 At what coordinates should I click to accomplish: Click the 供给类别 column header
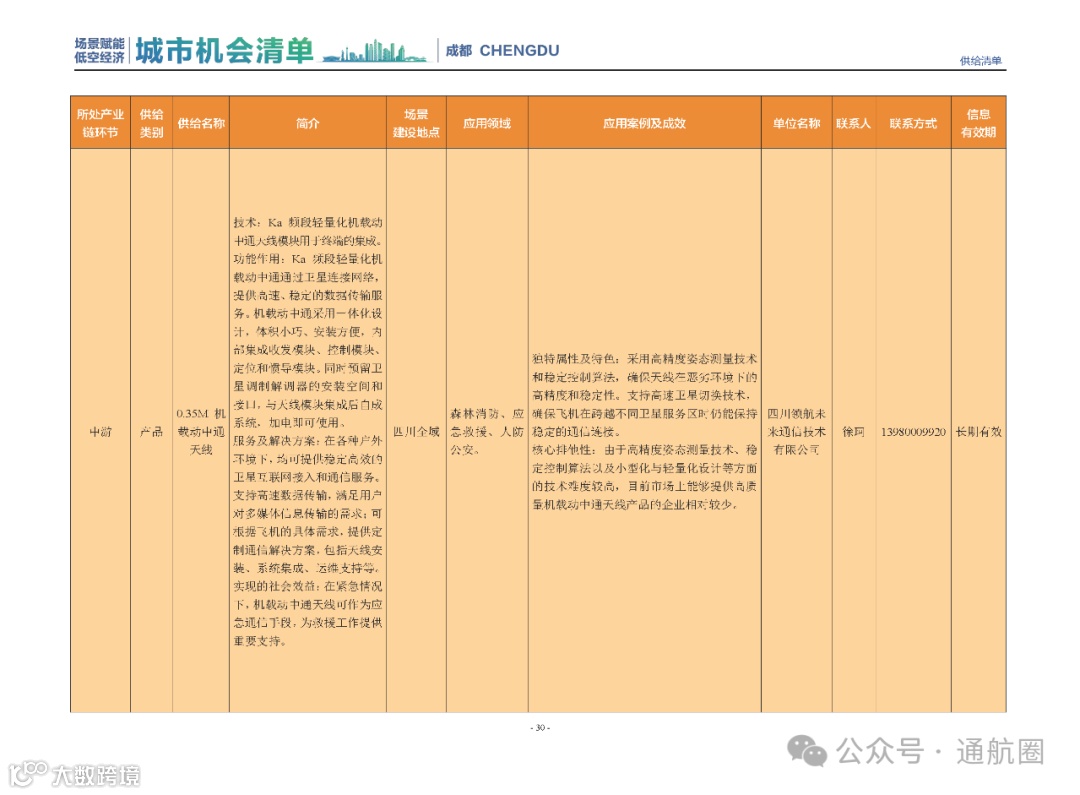[x=152, y=123]
